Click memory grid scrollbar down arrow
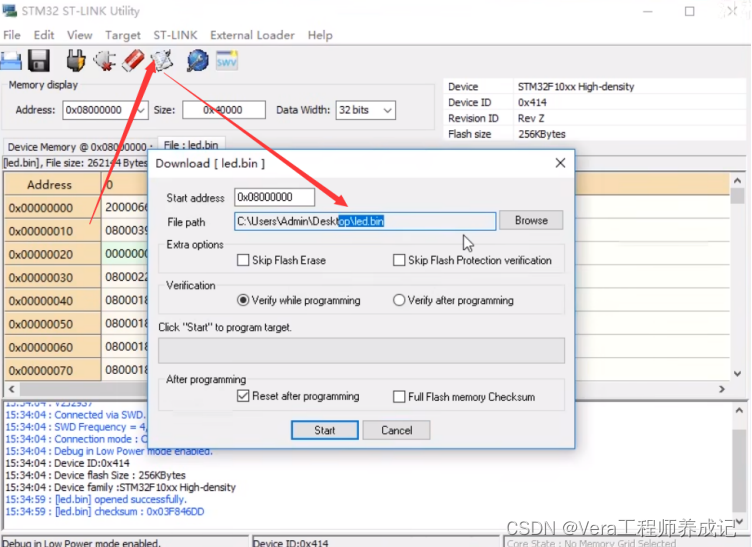Viewport: 752px width, 547px height. 738,373
